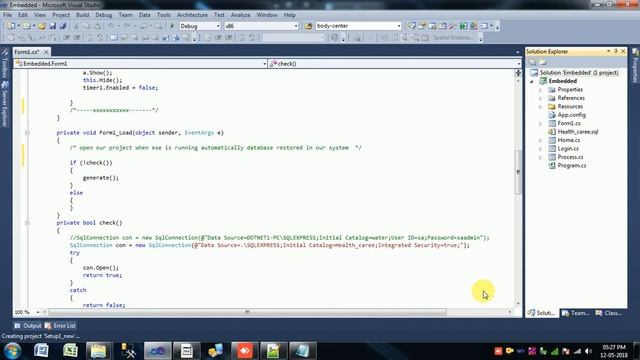Click the Open File folder icon

(x=42, y=26)
